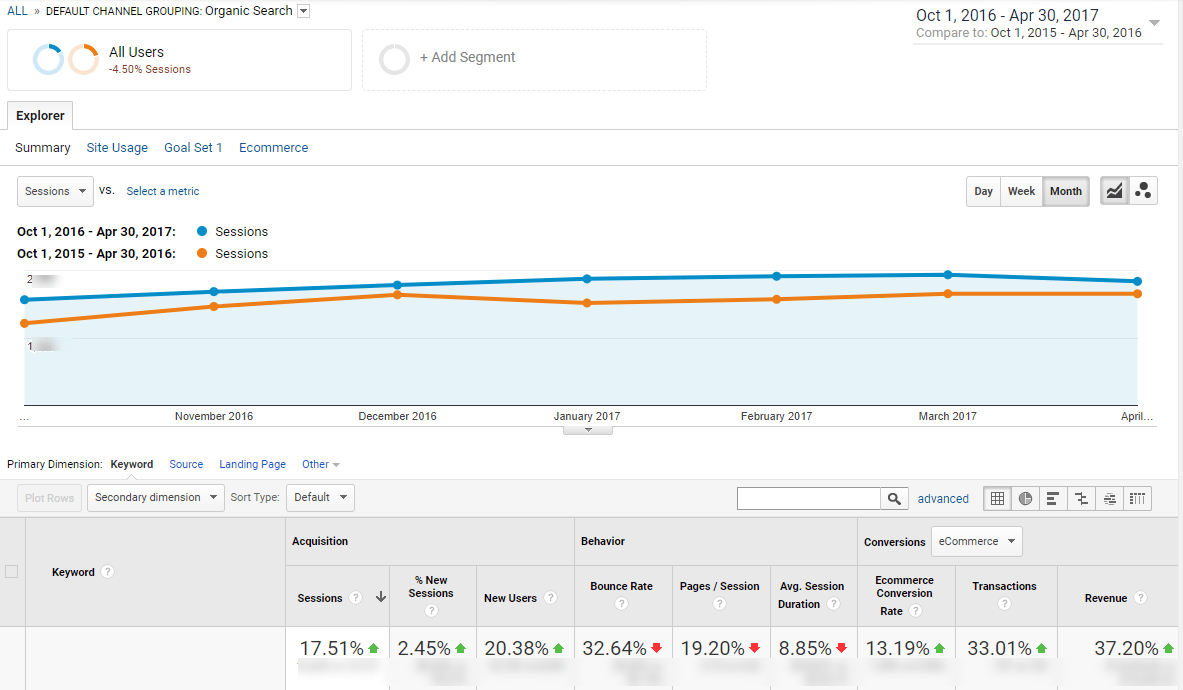
Task: Select the Percentage pie chart view
Action: tap(1025, 498)
